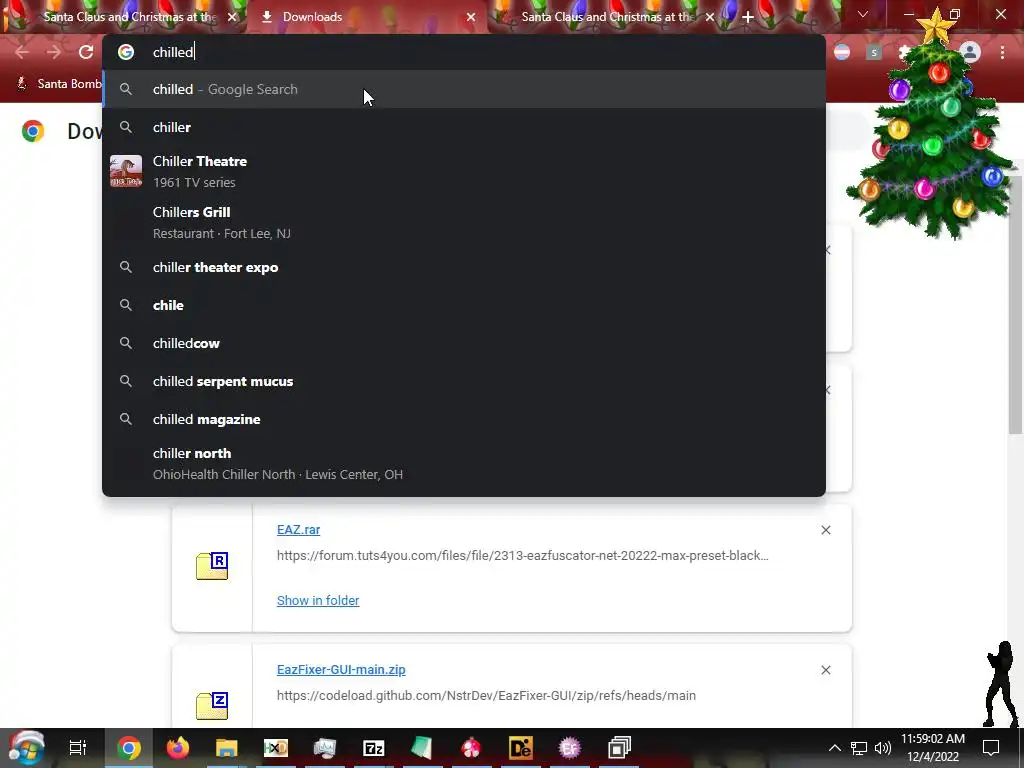Screen dimensions: 1024x768
Task: Open the notification center icon
Action: [x=991, y=748]
